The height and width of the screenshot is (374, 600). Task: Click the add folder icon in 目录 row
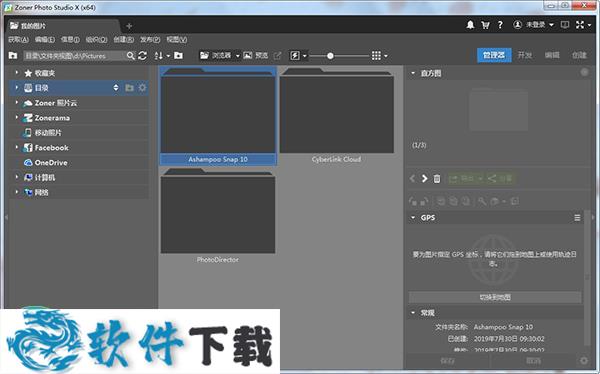pyautogui.click(x=129, y=88)
